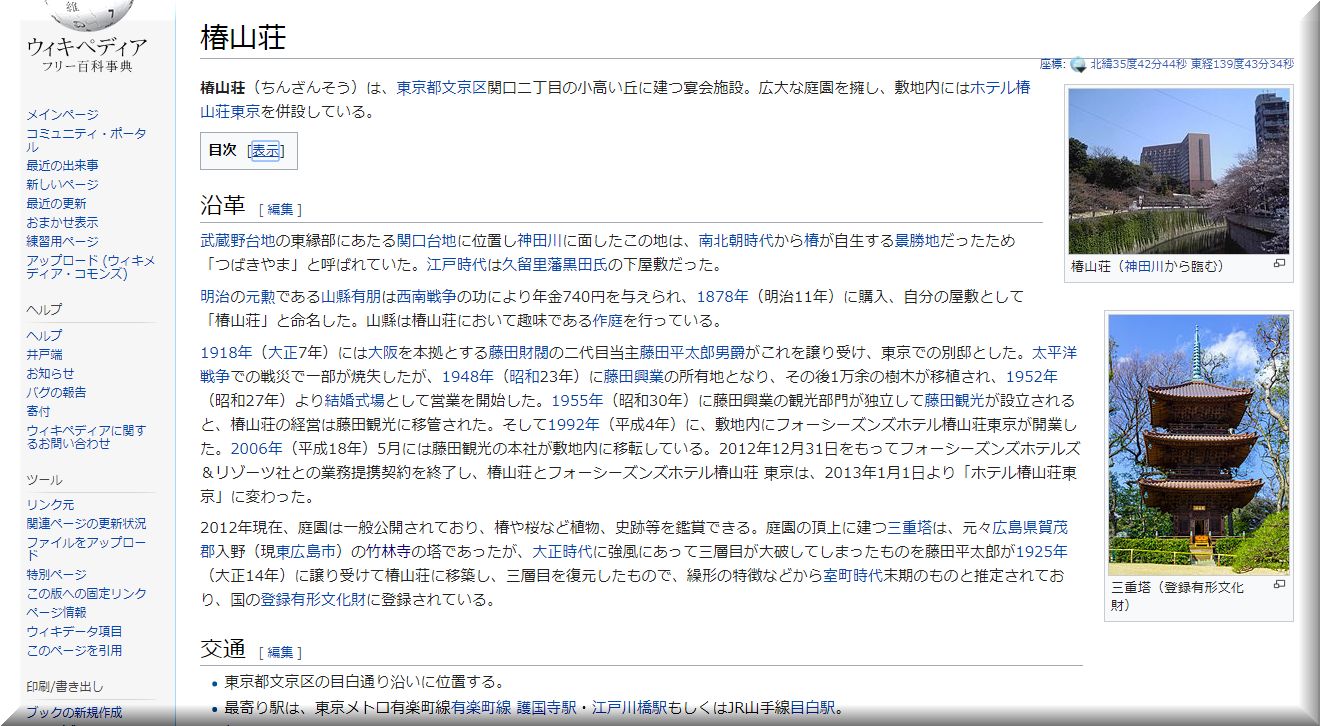
Task: Open ページ情報 tool link
Action: click(x=56, y=612)
